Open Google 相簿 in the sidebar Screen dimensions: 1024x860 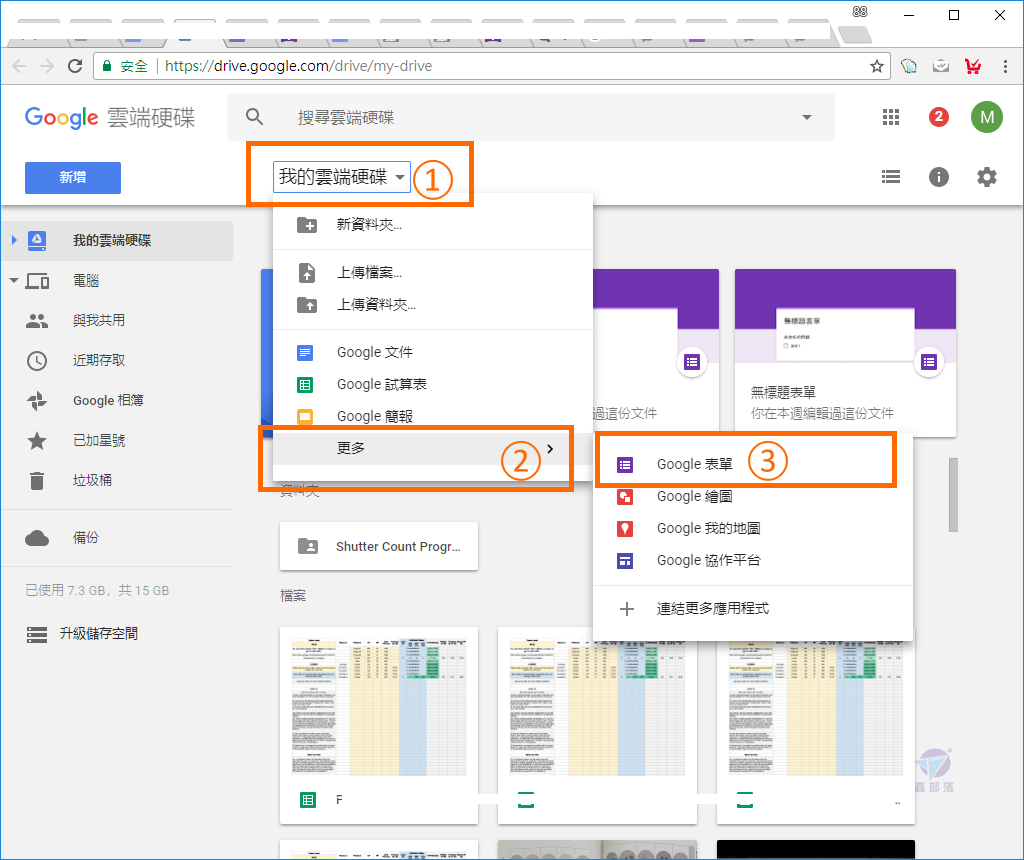[117, 401]
